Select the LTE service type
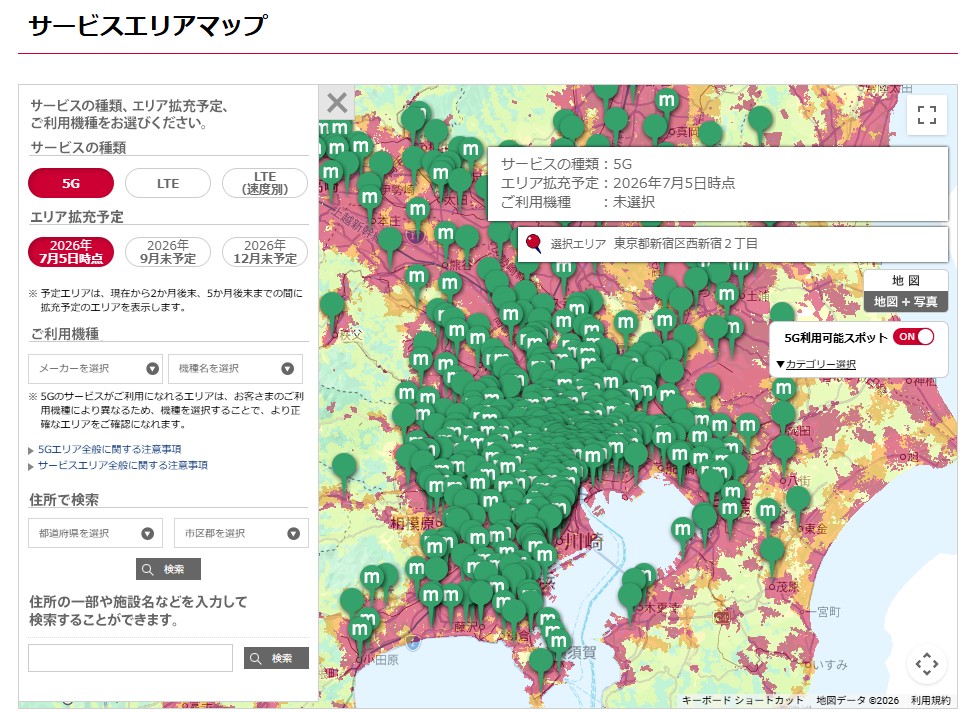The height and width of the screenshot is (712, 961). [168, 183]
